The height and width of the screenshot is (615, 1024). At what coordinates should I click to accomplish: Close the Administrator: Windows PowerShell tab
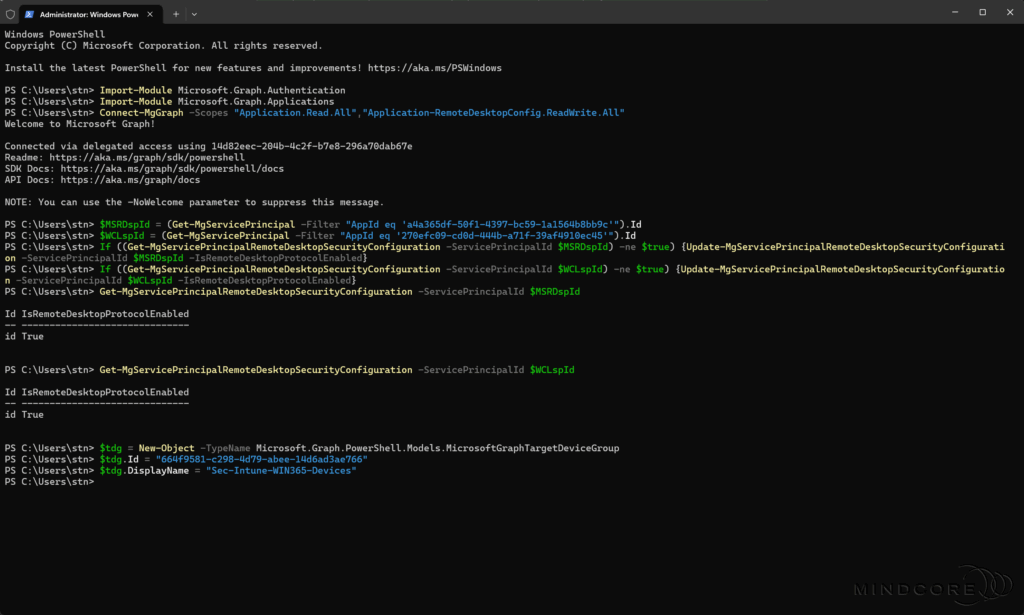pyautogui.click(x=150, y=14)
